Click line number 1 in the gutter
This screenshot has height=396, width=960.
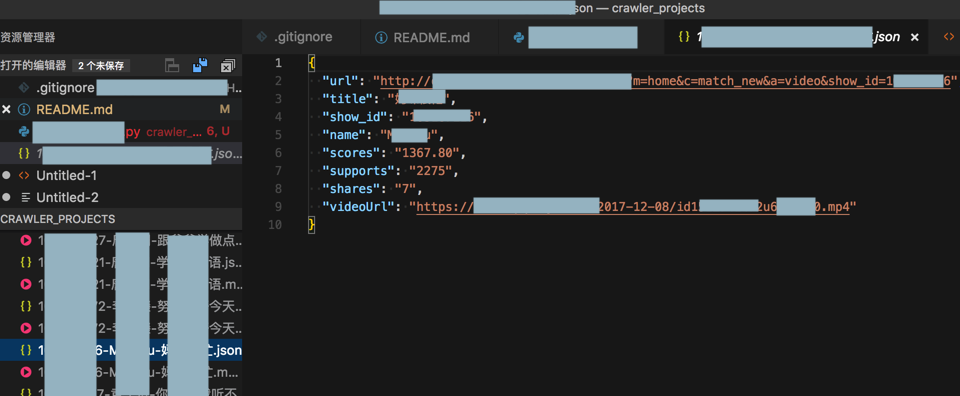point(279,63)
